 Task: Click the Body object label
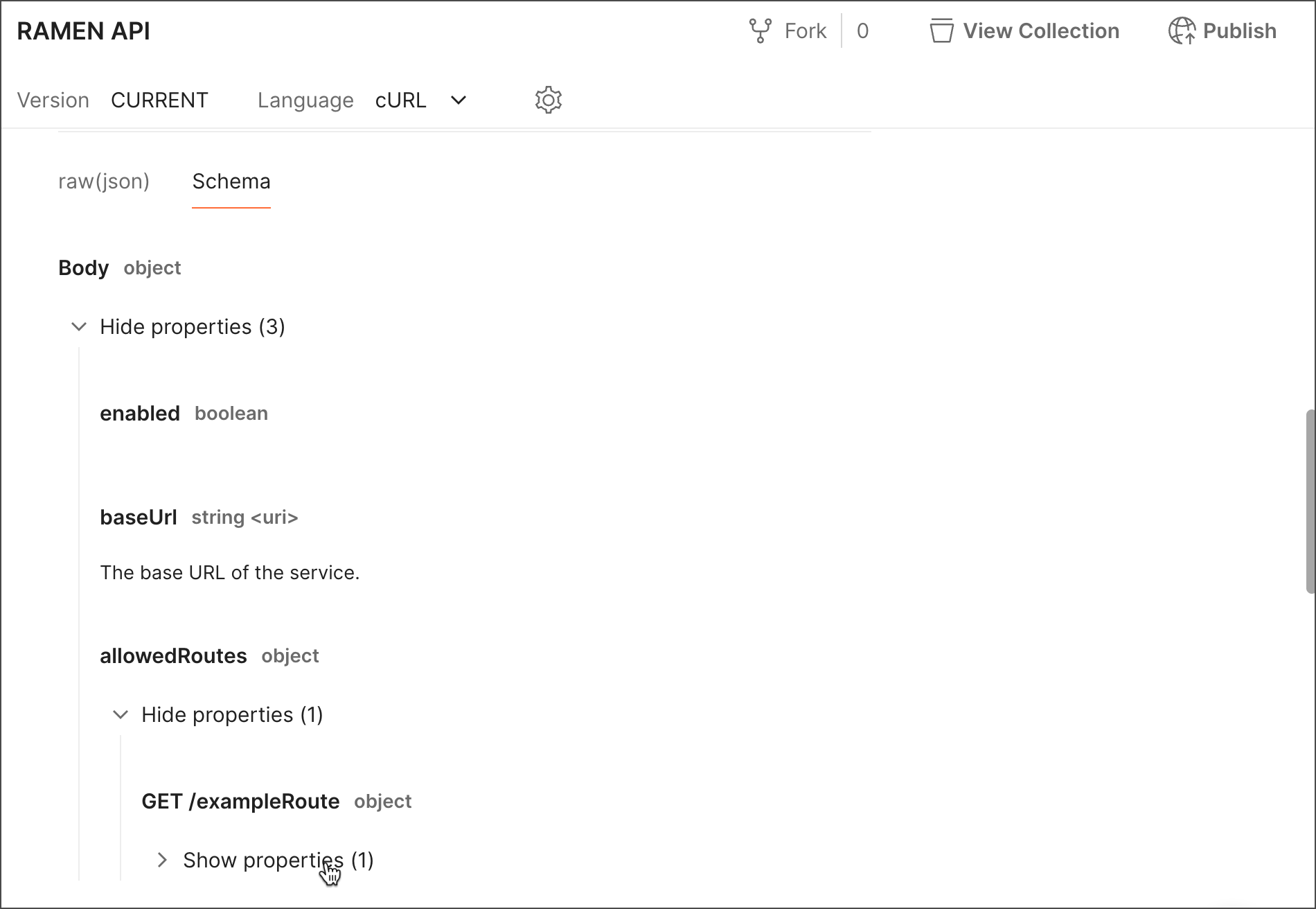tap(83, 267)
